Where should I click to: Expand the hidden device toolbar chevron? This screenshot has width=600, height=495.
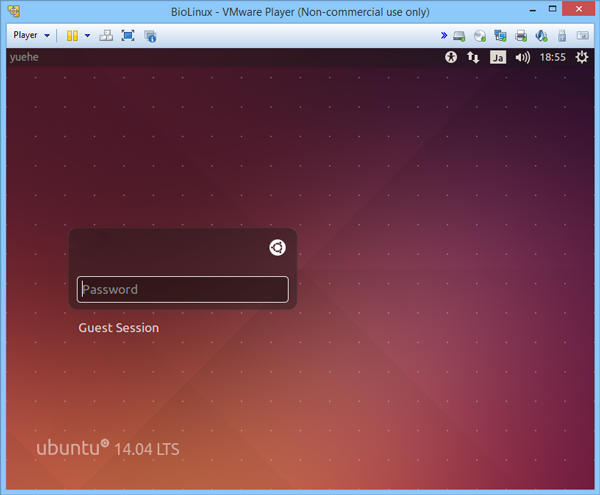443,36
